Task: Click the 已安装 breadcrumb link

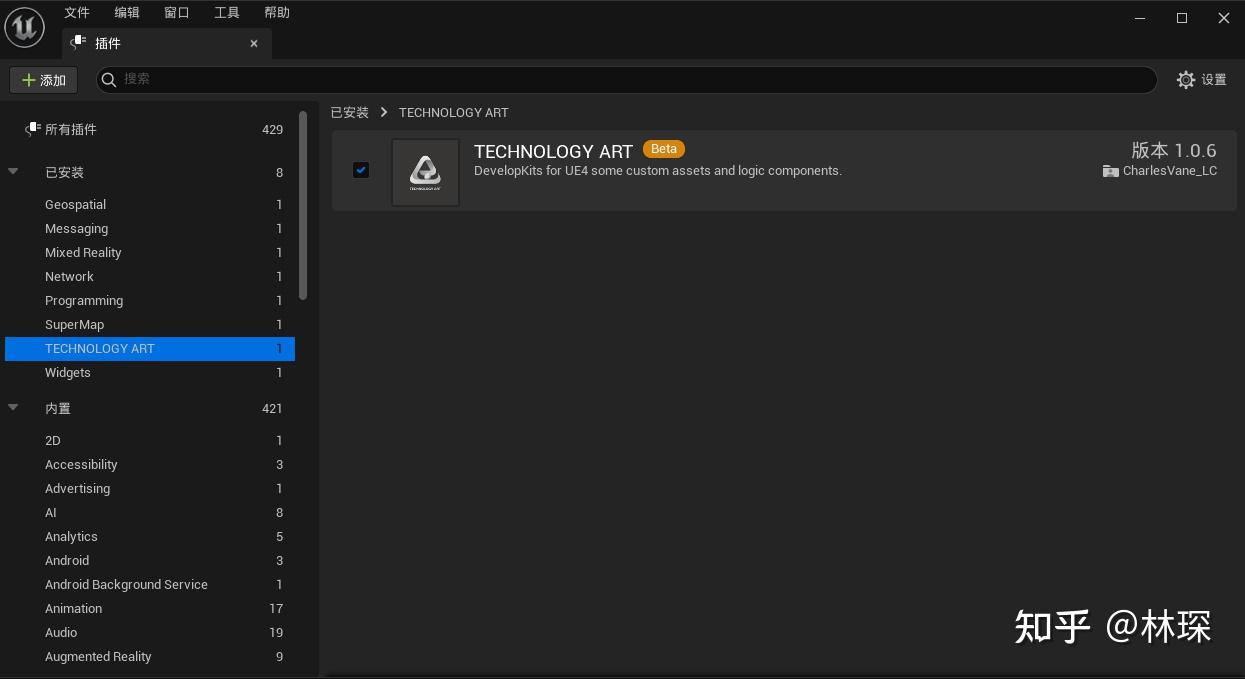Action: 349,112
